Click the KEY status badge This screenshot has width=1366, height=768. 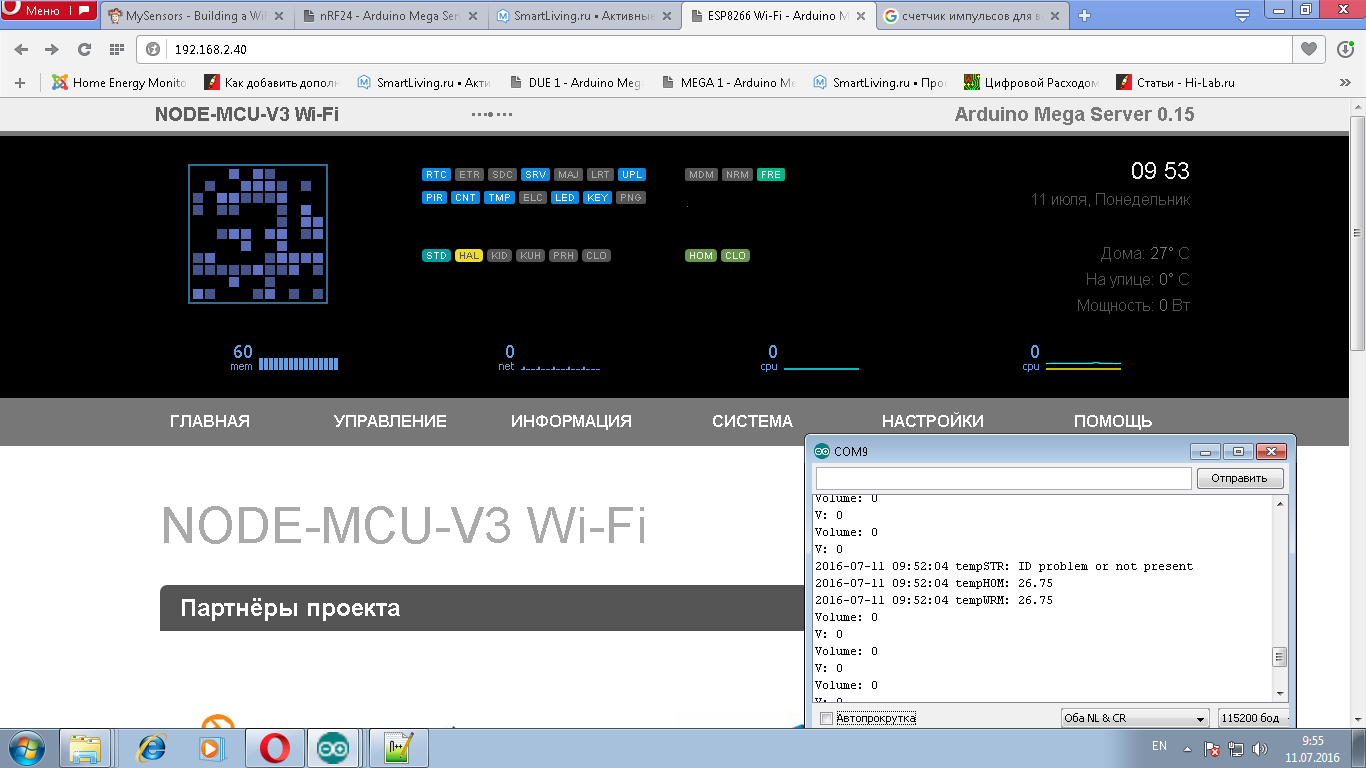coord(598,197)
